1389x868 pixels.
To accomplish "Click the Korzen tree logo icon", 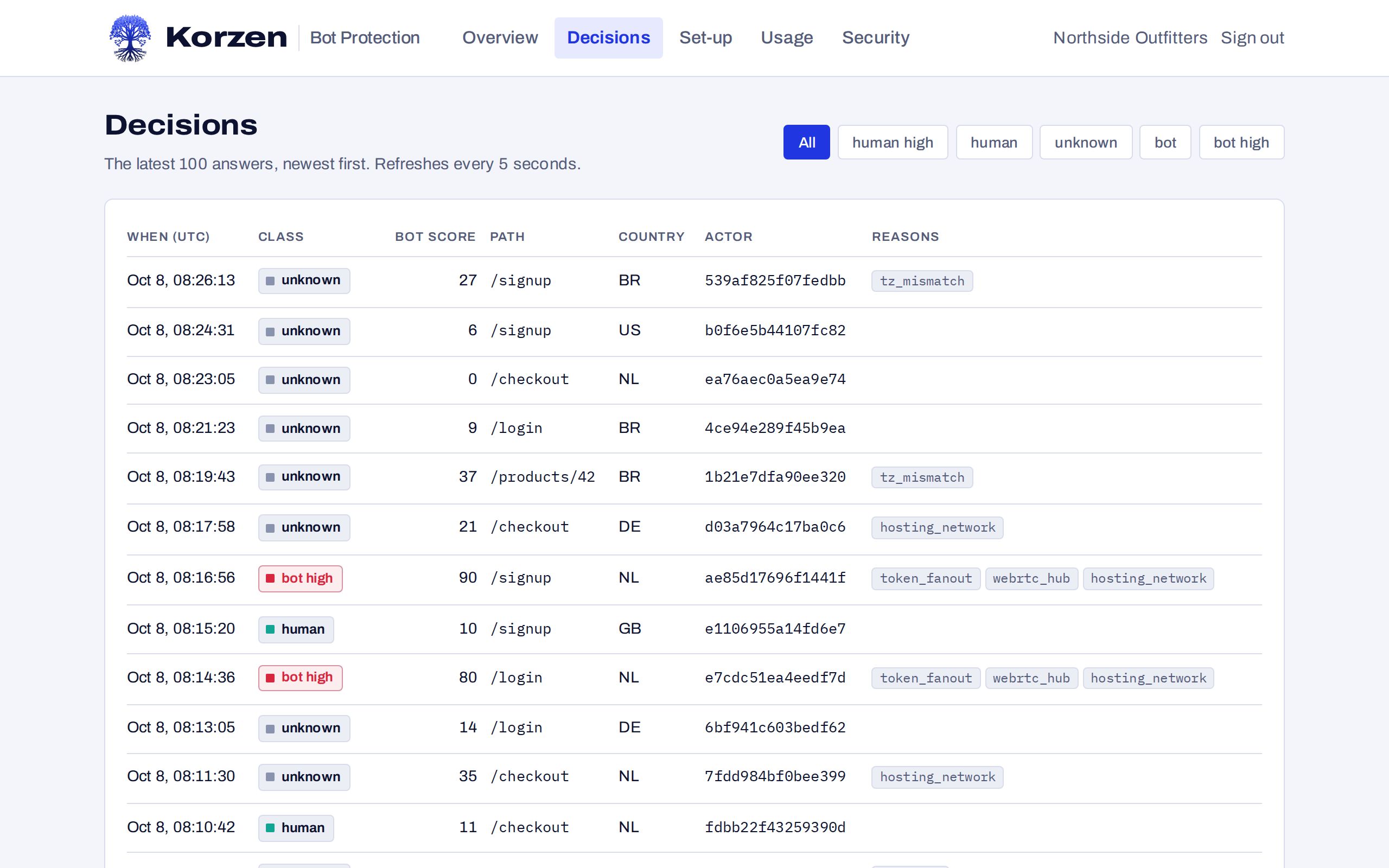I will [130, 38].
